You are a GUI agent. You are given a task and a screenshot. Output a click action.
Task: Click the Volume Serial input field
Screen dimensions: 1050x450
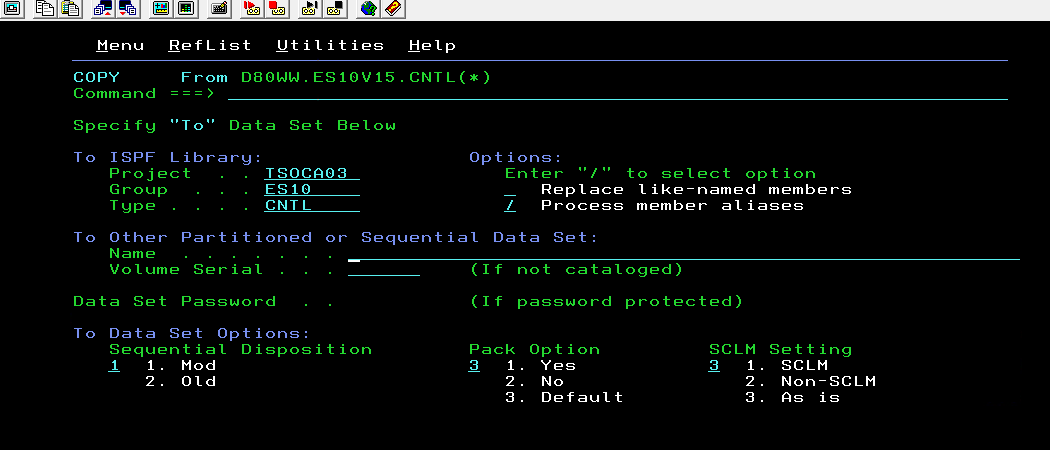click(384, 270)
